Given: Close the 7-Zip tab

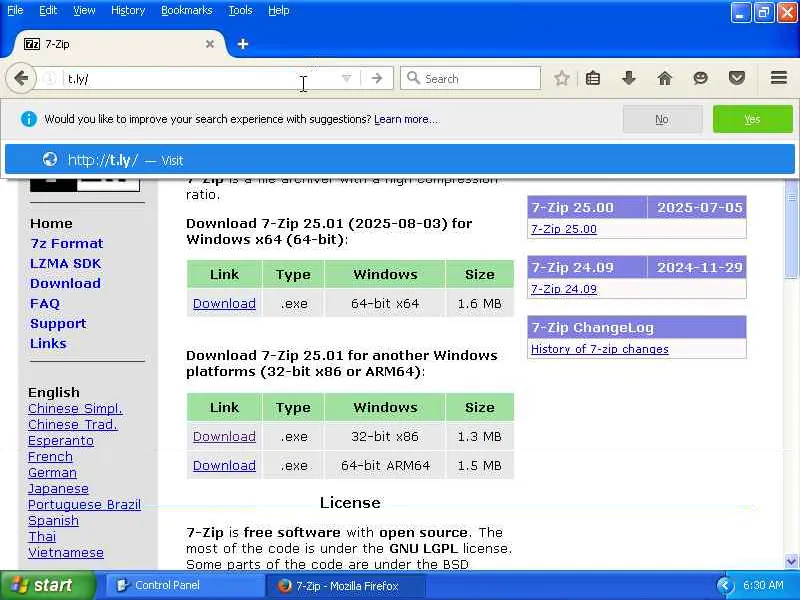Looking at the screenshot, I should tap(210, 44).
